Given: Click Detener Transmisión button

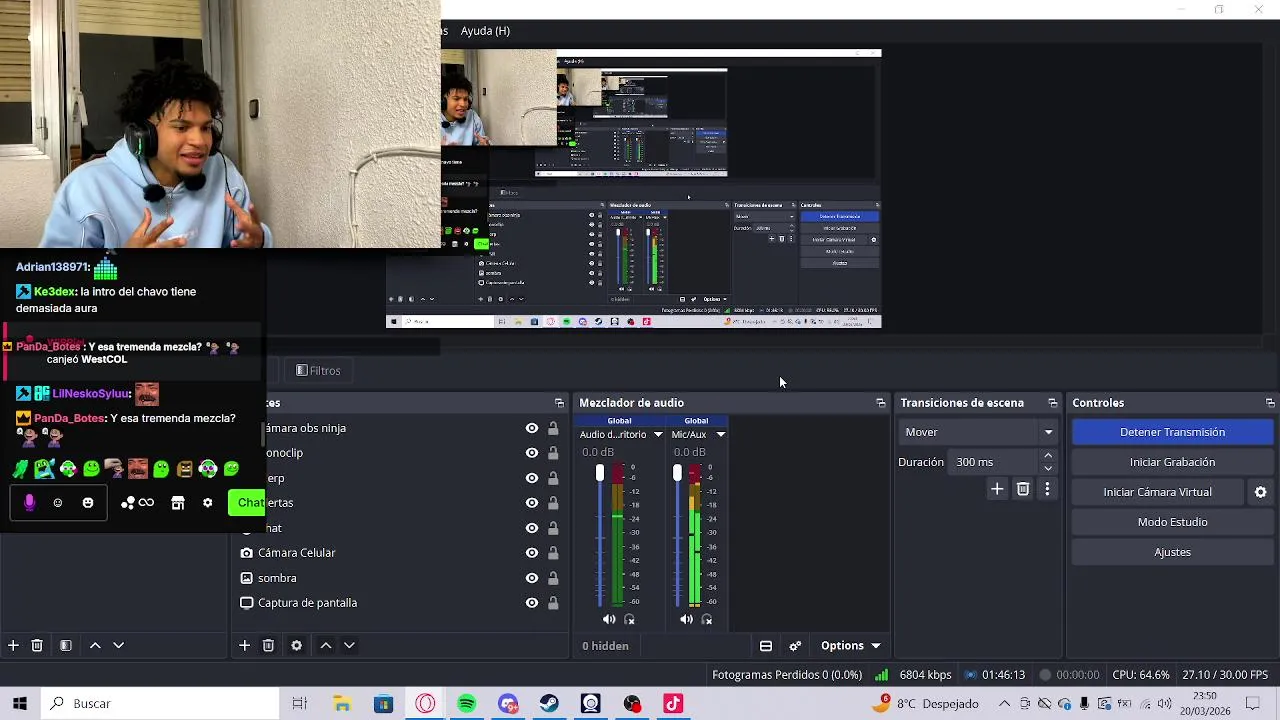Looking at the screenshot, I should click(1172, 432).
